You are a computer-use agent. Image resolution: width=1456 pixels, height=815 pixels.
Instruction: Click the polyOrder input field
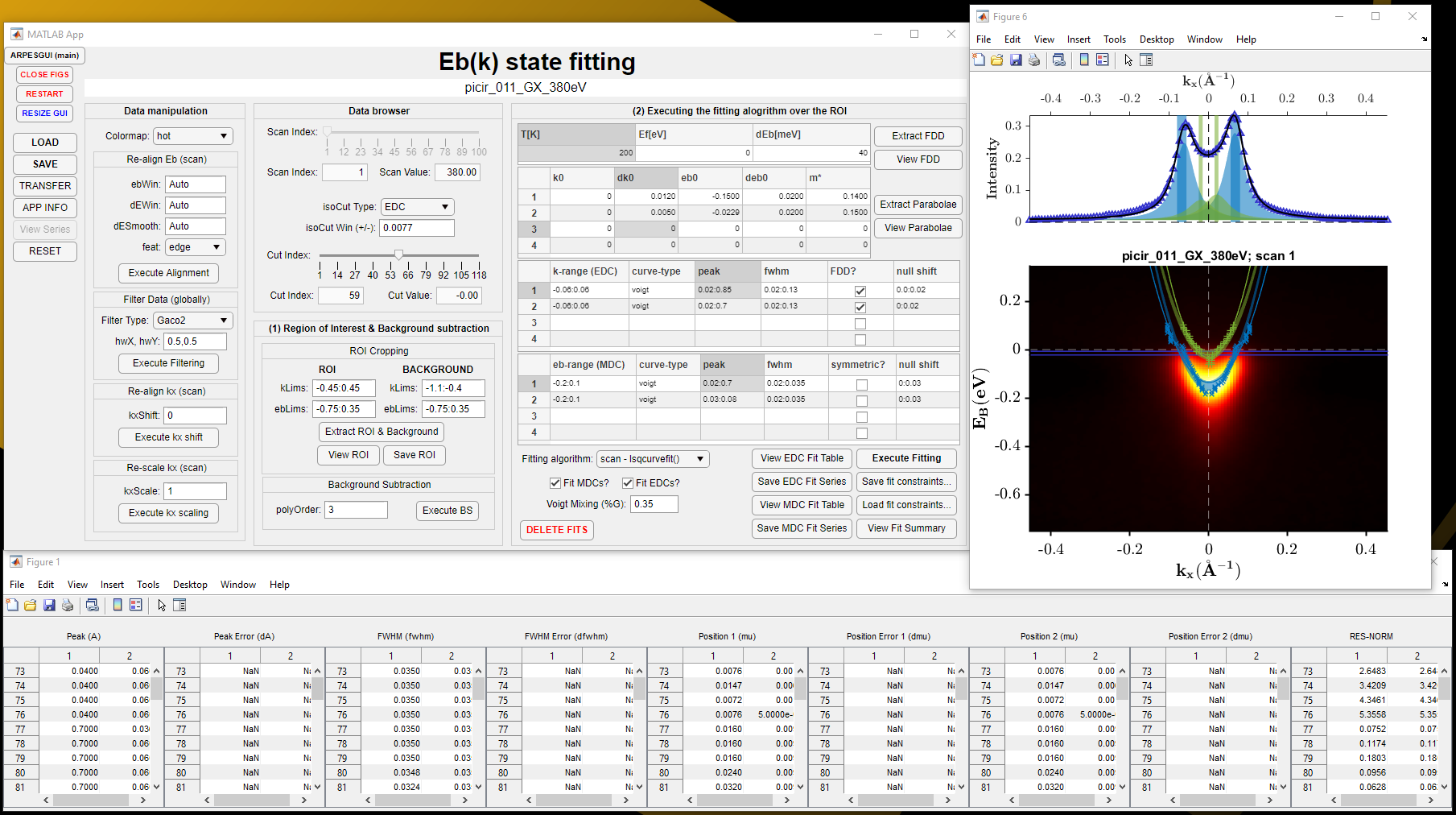click(357, 510)
